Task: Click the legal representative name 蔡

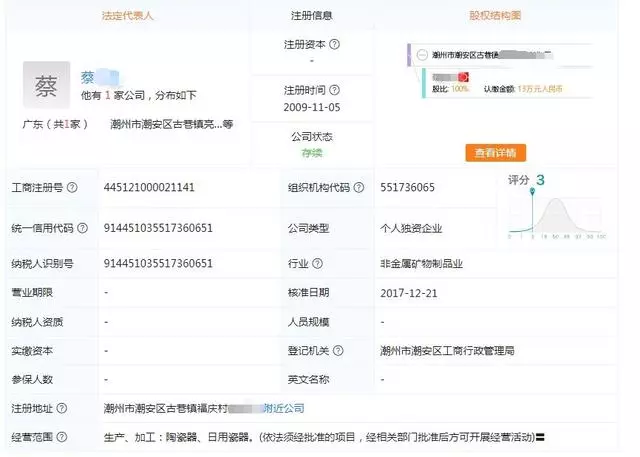Action: [x=87, y=78]
